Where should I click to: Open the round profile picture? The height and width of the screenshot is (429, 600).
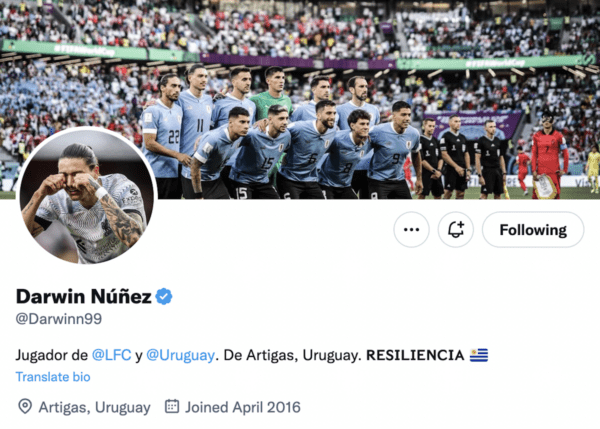point(86,197)
